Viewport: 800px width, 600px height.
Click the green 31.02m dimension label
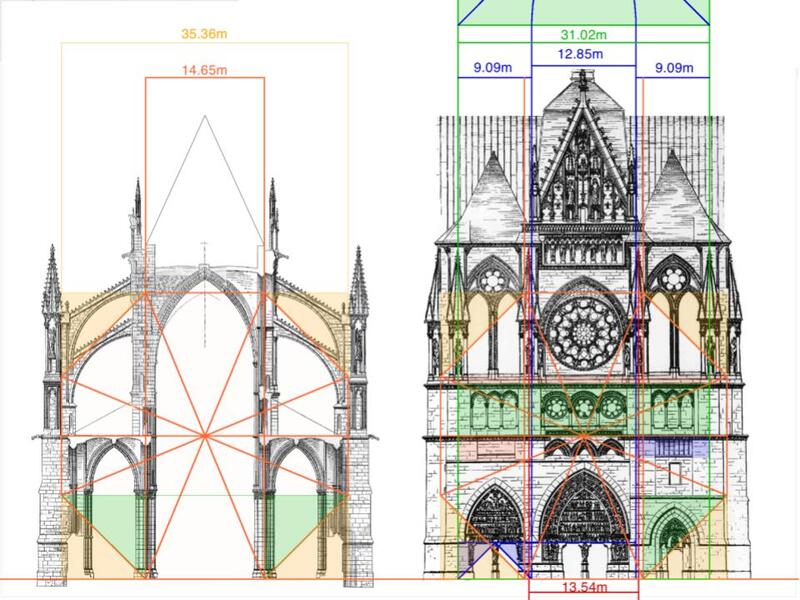[584, 35]
